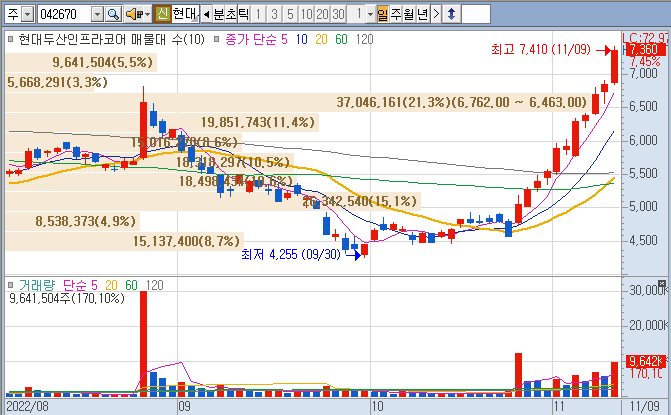Click the blue 10-day moving average label
Image resolution: width=671 pixels, height=415 pixels.
click(301, 39)
